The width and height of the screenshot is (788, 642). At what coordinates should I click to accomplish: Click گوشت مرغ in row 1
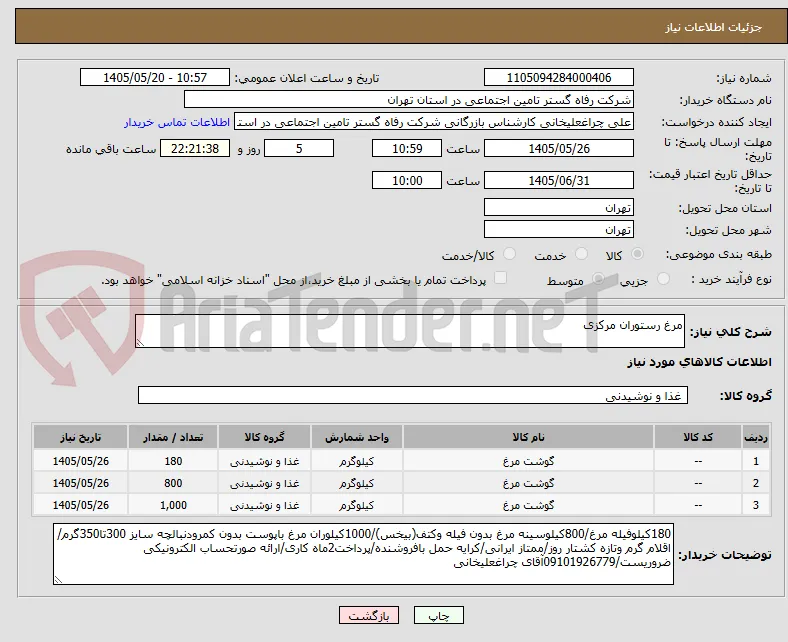(x=528, y=461)
